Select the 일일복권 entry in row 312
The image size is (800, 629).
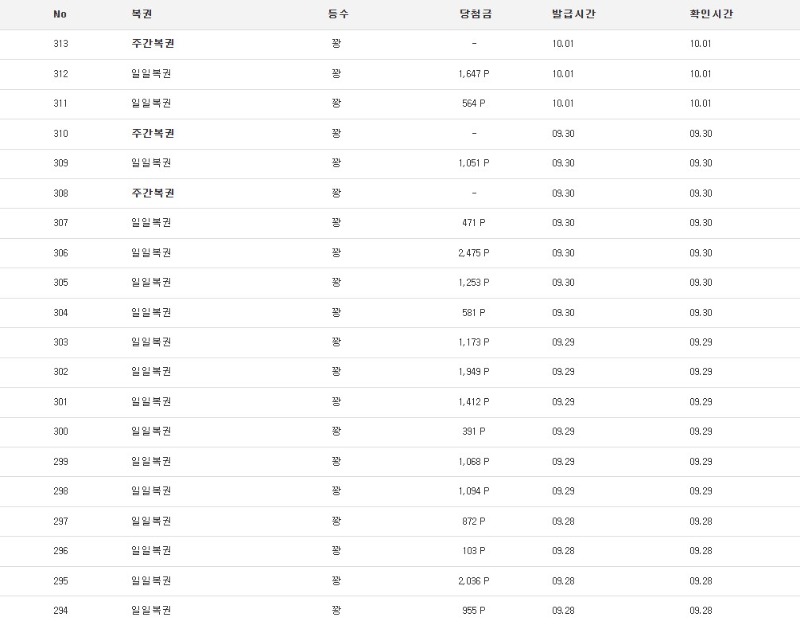tap(151, 74)
